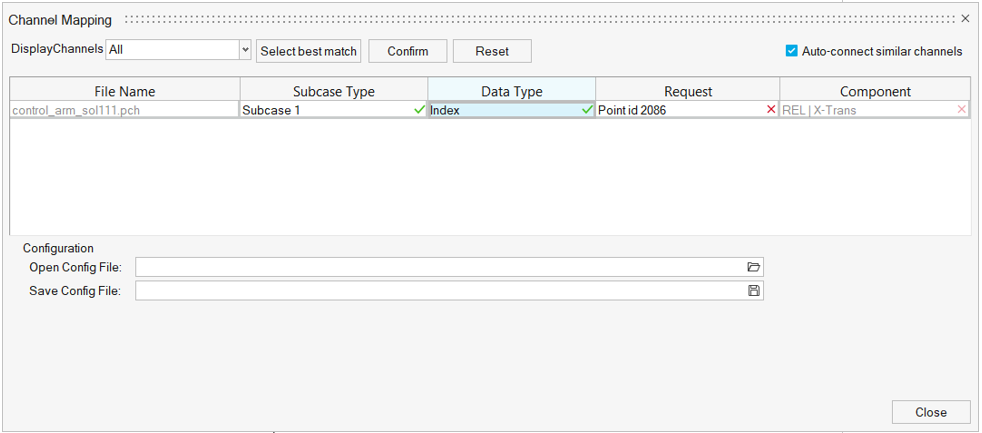Click the Save Config File text field

(x=440, y=291)
